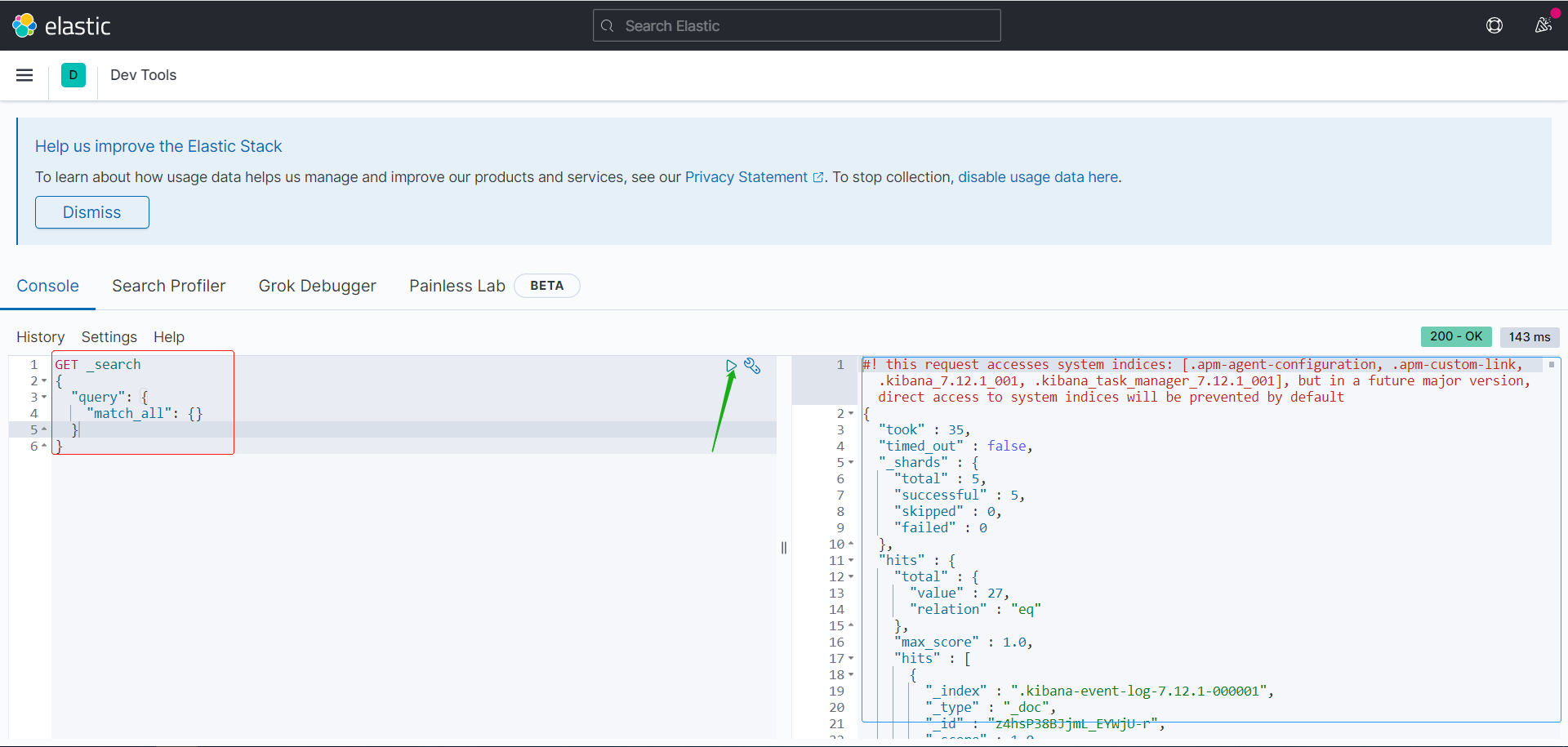
Task: Click the "_type" : "_doc" response line
Action: click(x=991, y=708)
